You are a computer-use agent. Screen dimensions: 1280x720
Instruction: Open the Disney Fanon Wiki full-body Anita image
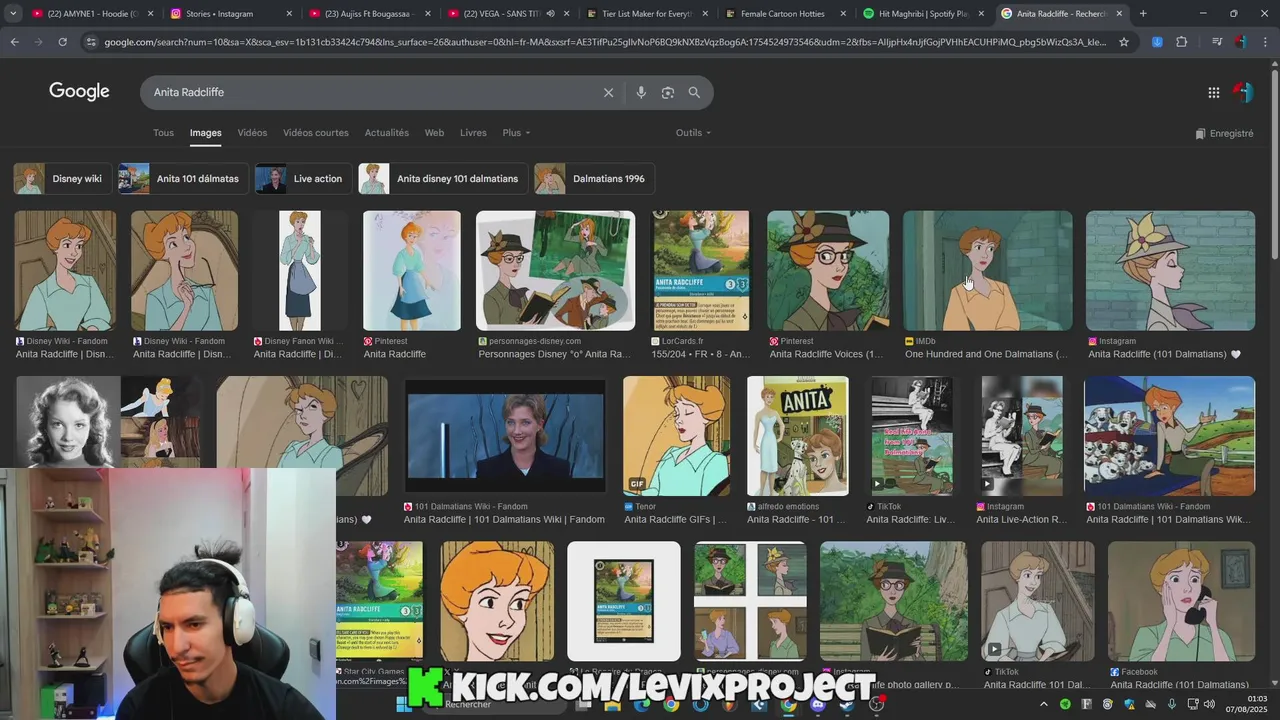300,271
